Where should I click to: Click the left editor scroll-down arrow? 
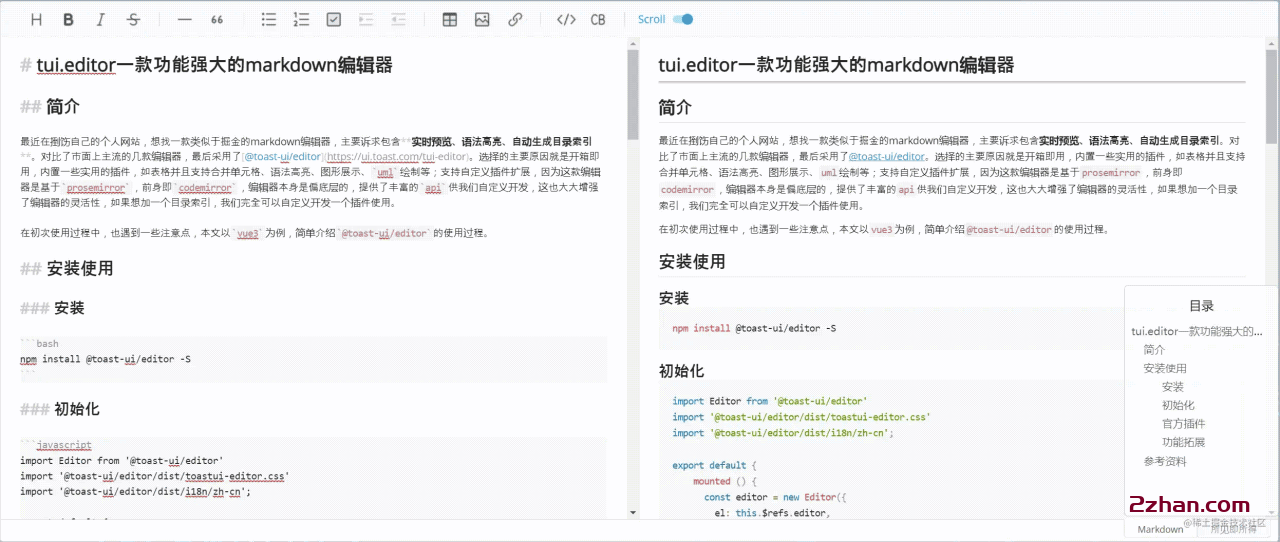pyautogui.click(x=632, y=512)
